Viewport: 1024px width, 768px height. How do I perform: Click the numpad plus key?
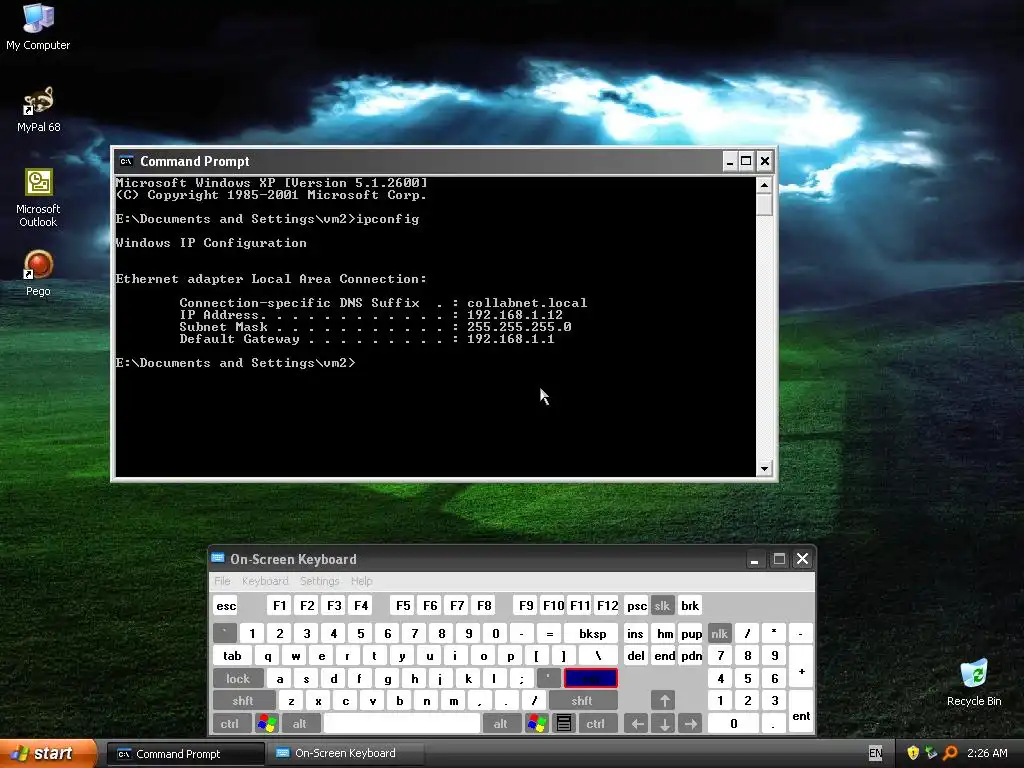pos(801,667)
